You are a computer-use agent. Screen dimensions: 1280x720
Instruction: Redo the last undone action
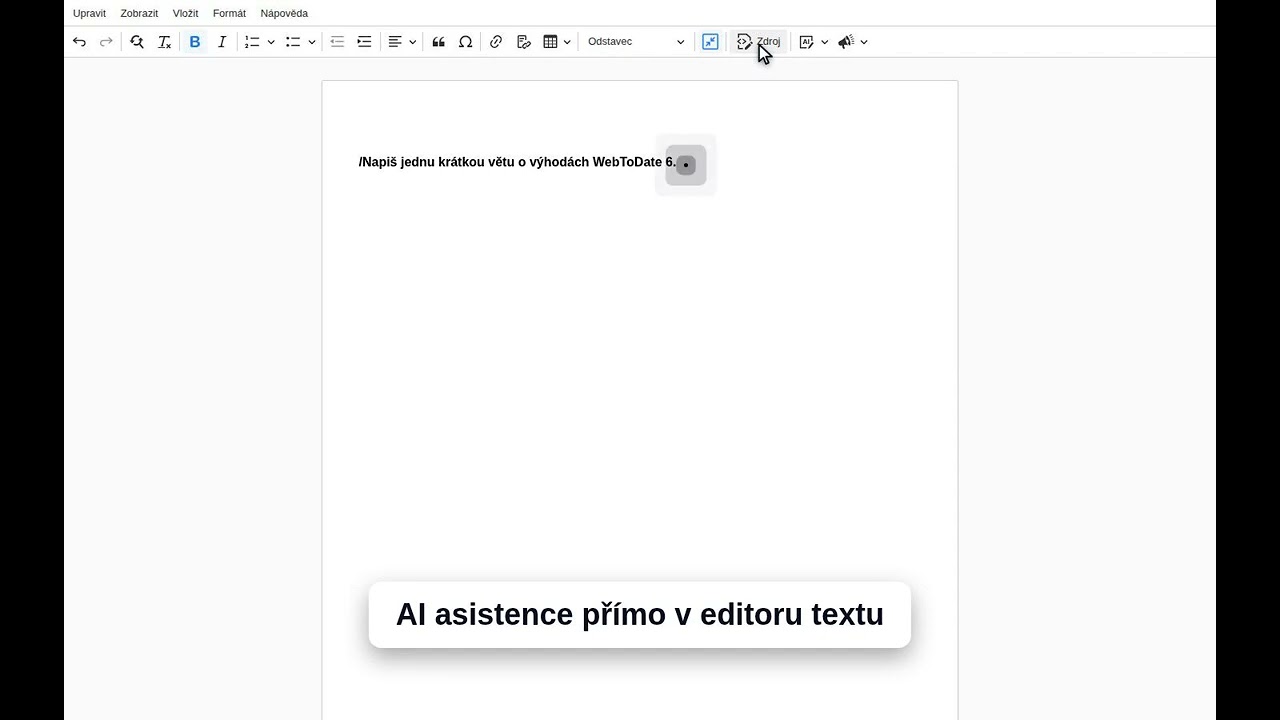(x=106, y=42)
